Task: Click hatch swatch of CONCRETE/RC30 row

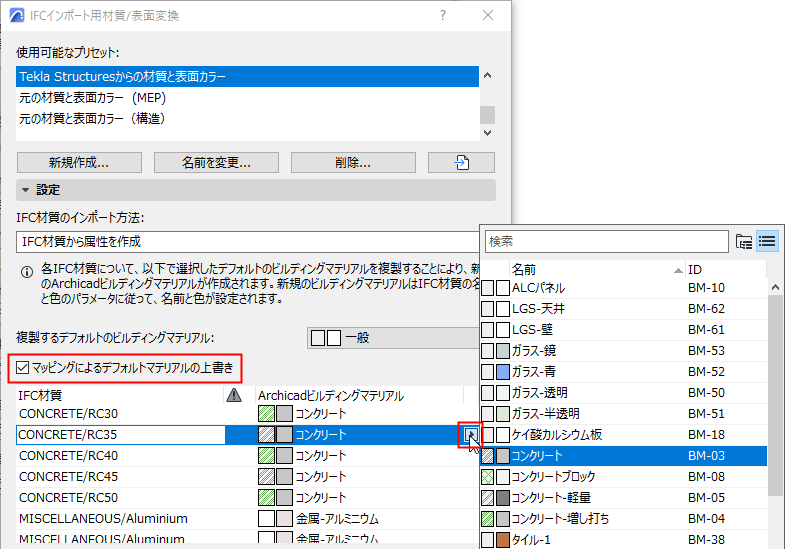Action: tap(266, 413)
